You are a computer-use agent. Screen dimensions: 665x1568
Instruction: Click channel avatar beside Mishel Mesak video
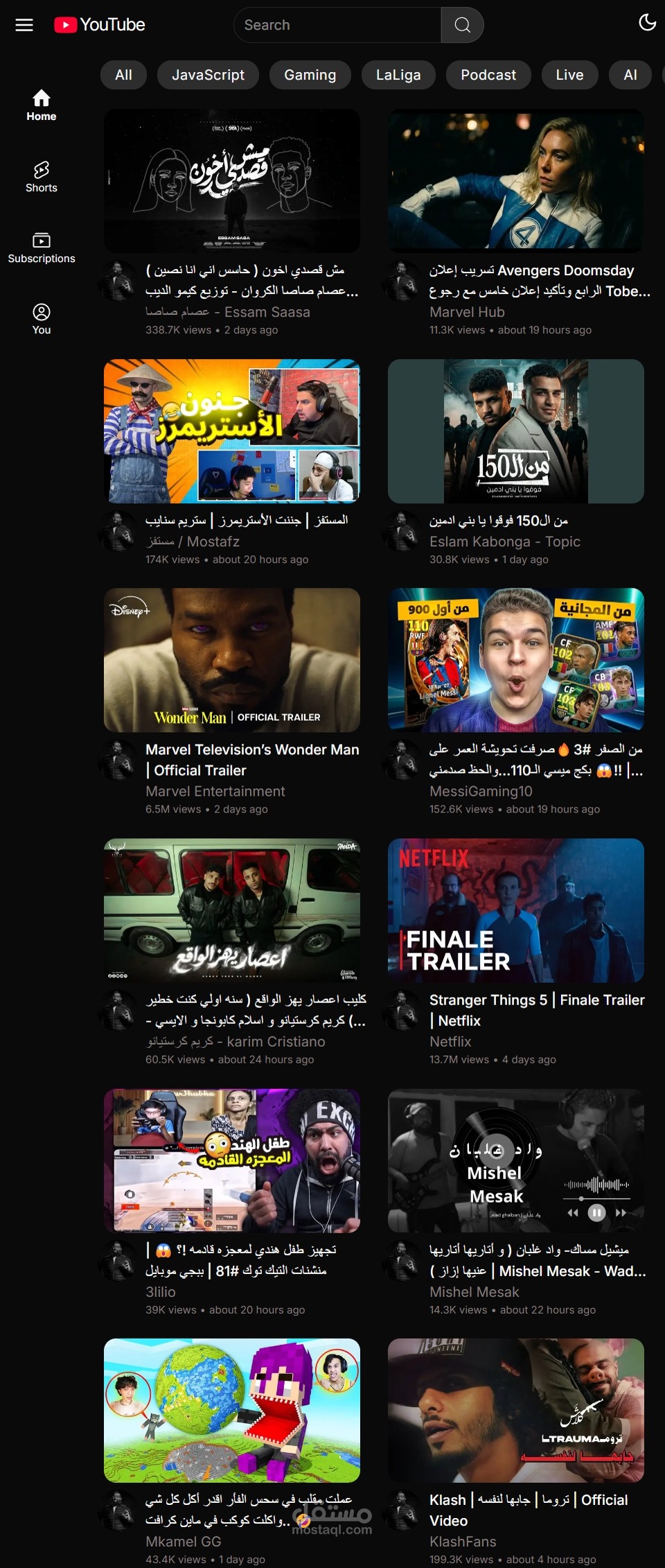[x=402, y=1260]
